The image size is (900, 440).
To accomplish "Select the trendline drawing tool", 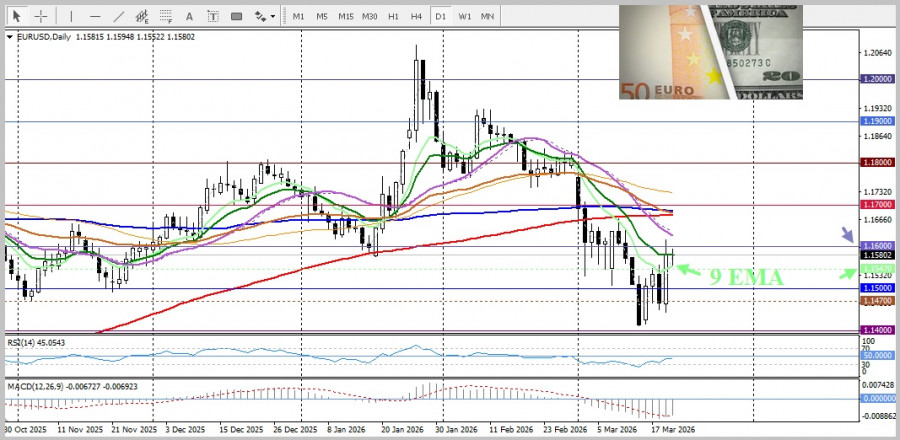I will pyautogui.click(x=119, y=16).
